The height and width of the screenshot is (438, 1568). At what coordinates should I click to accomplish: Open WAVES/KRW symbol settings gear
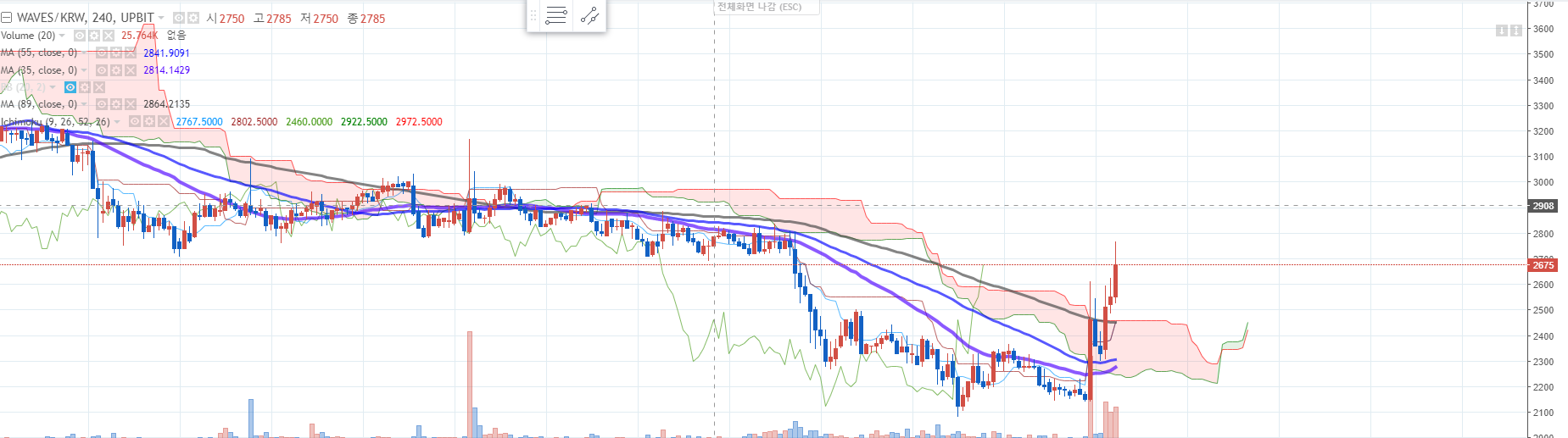(193, 18)
